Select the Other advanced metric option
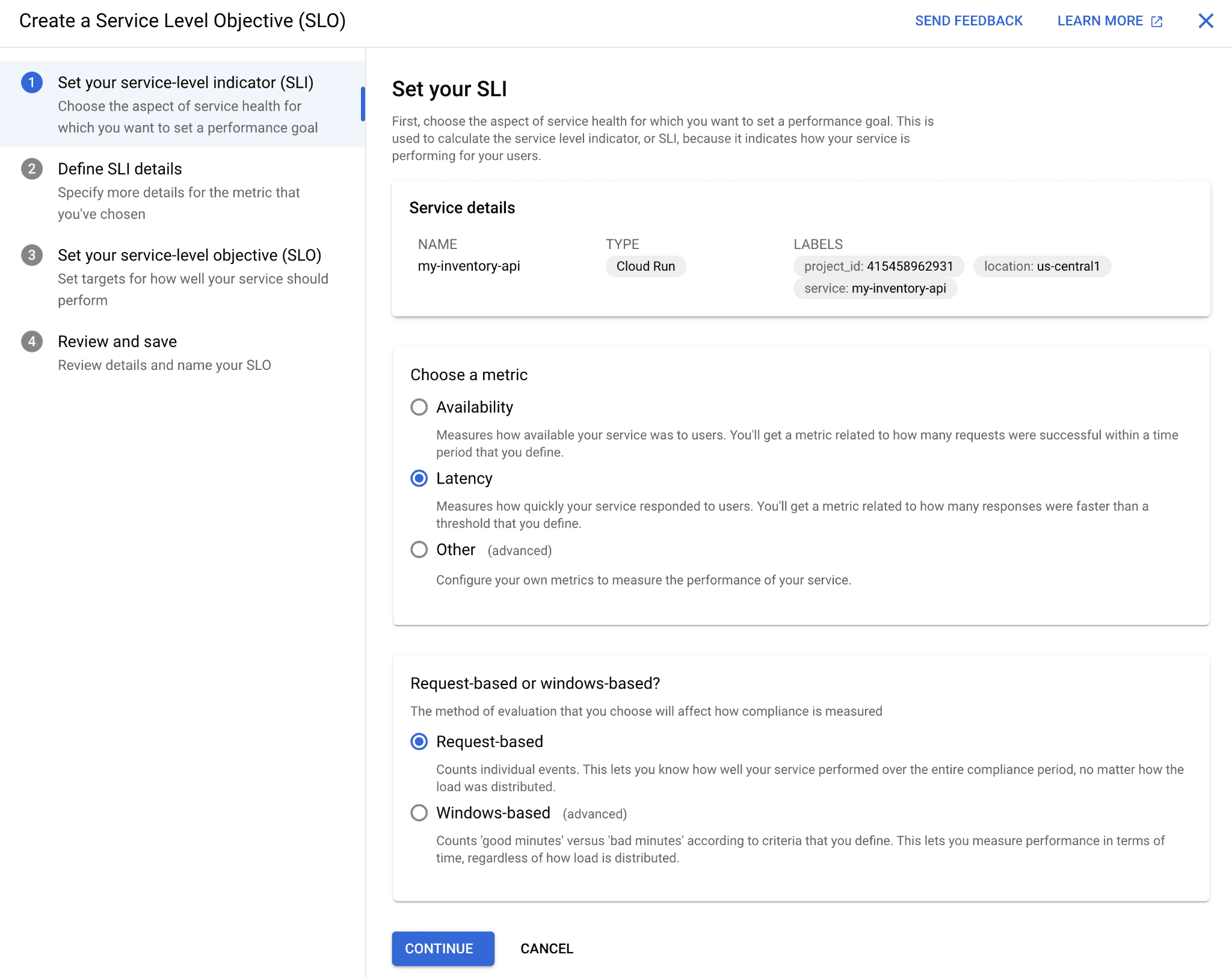1232x978 pixels. (419, 549)
